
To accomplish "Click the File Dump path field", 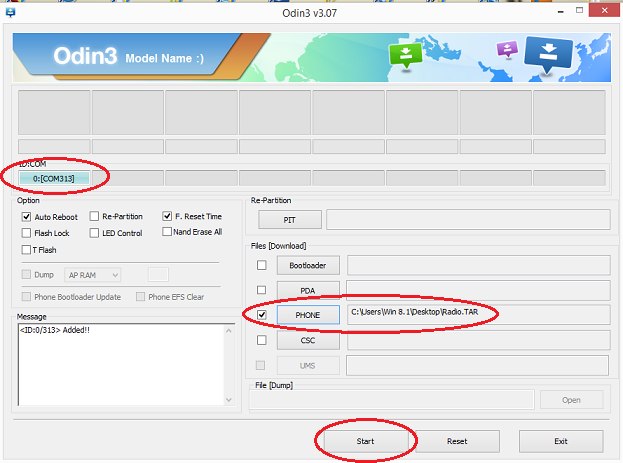I will click(391, 400).
